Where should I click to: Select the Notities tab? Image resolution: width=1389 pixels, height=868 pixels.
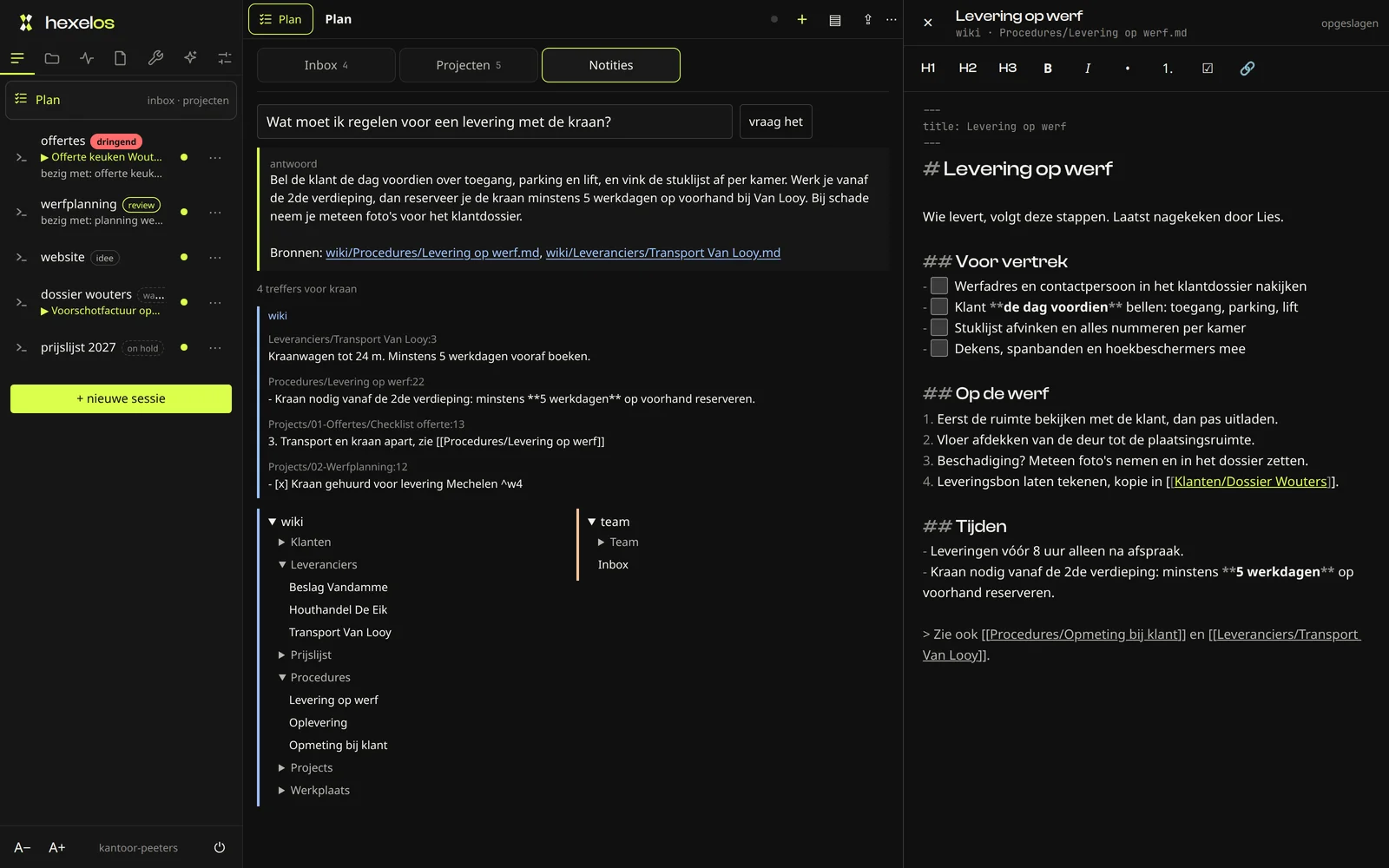click(611, 65)
